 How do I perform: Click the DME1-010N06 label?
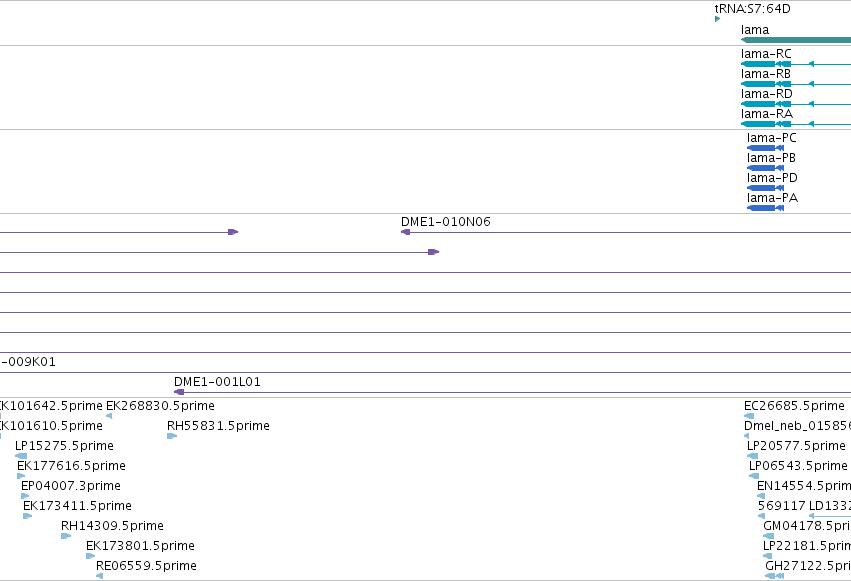(446, 222)
